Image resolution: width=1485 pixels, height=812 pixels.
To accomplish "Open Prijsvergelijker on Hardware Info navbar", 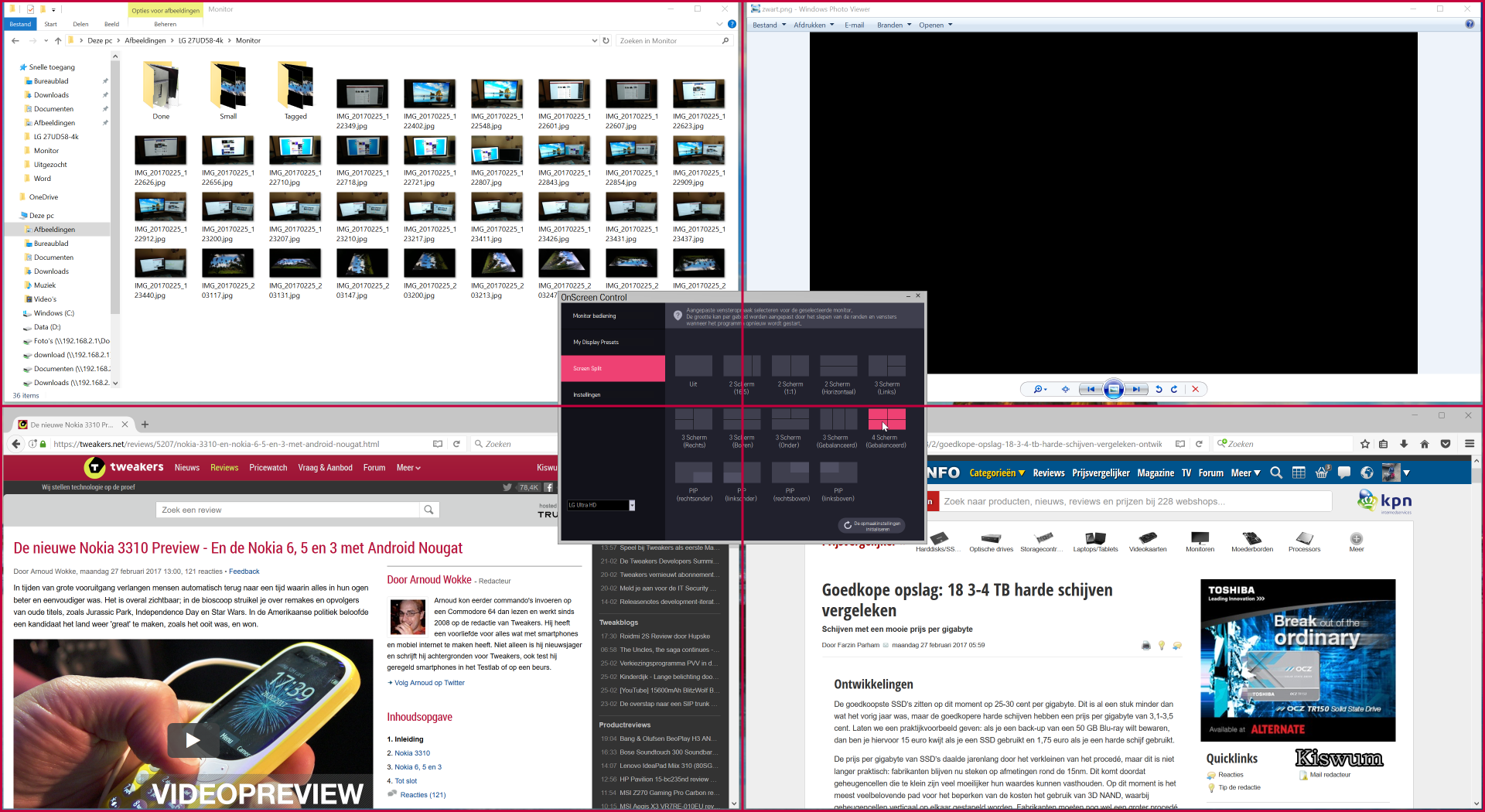I will click(1101, 473).
